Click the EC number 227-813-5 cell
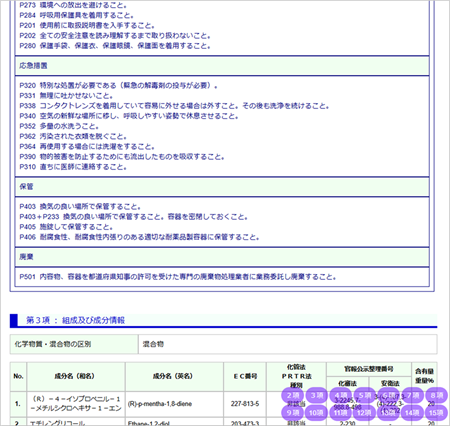The width and height of the screenshot is (450, 426). coord(245,404)
